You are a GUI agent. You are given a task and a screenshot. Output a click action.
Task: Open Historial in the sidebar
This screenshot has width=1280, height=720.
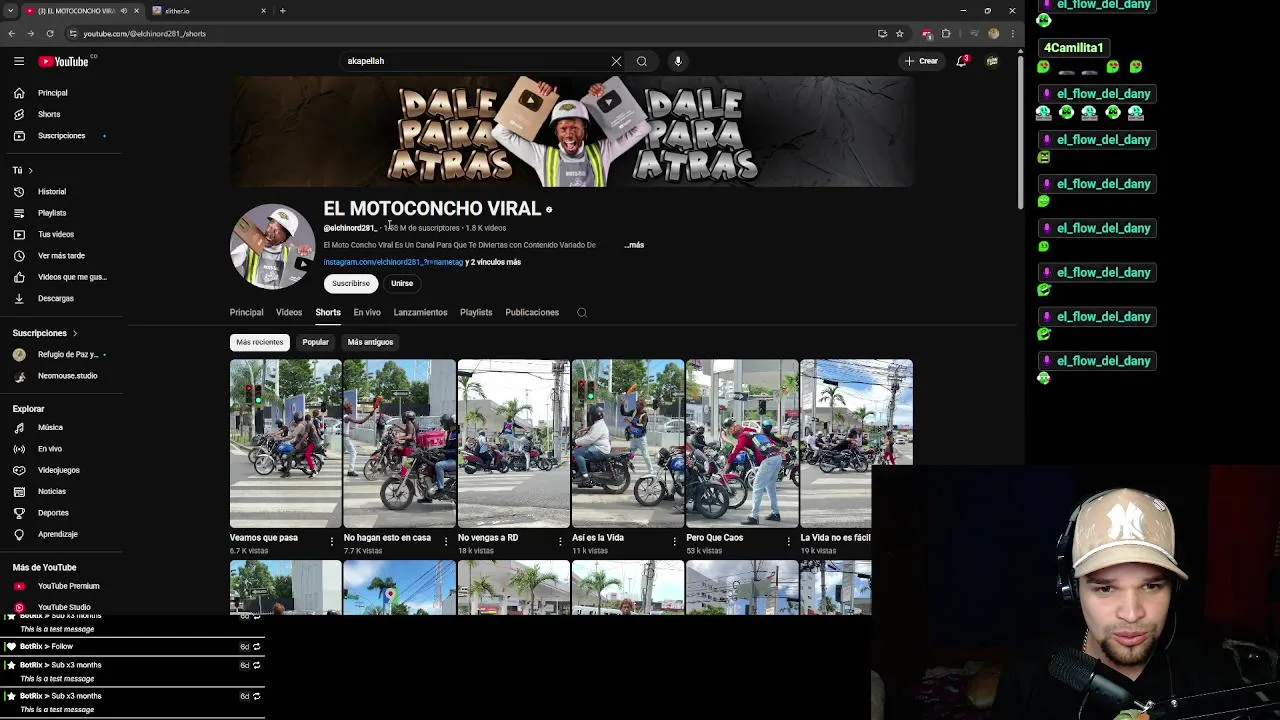[x=52, y=192]
